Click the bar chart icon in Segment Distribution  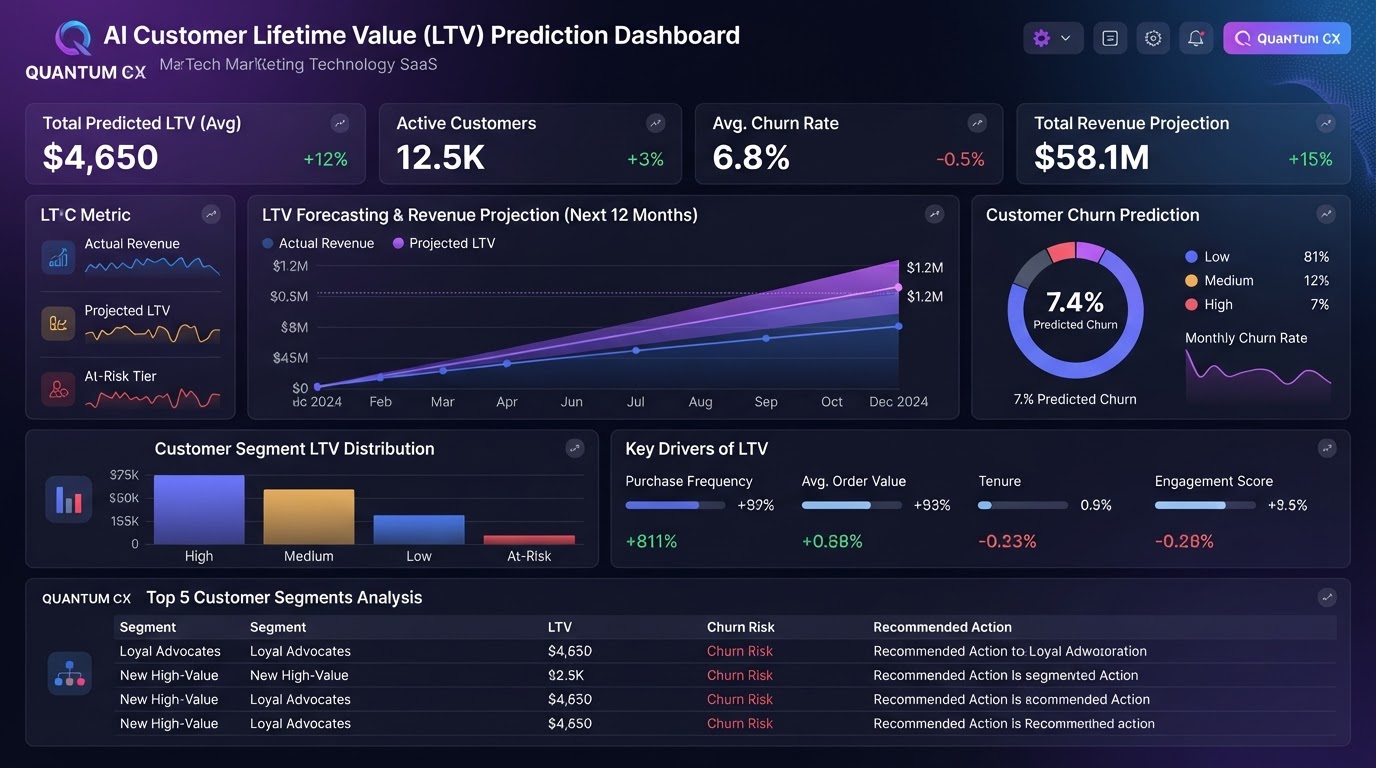tap(69, 500)
